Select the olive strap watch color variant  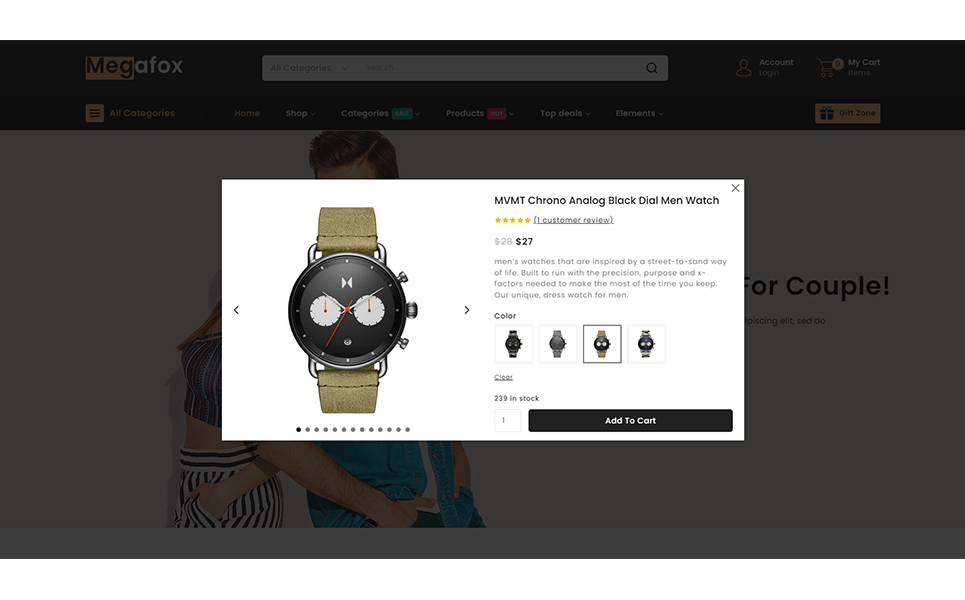coord(602,344)
